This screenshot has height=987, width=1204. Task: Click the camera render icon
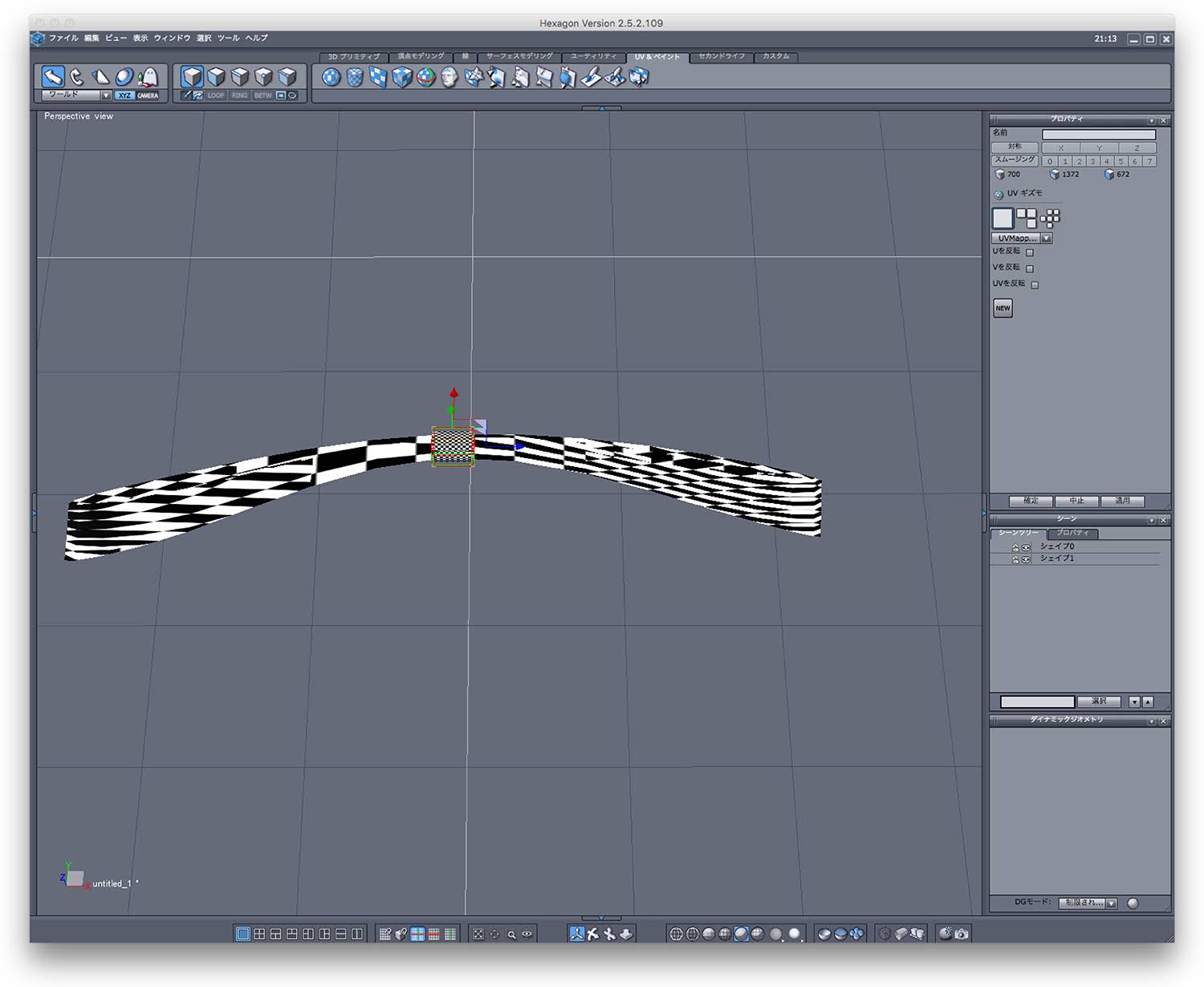961,934
